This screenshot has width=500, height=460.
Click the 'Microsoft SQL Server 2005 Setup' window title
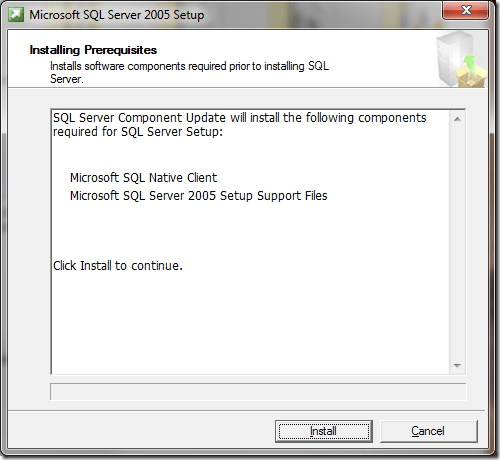(117, 15)
